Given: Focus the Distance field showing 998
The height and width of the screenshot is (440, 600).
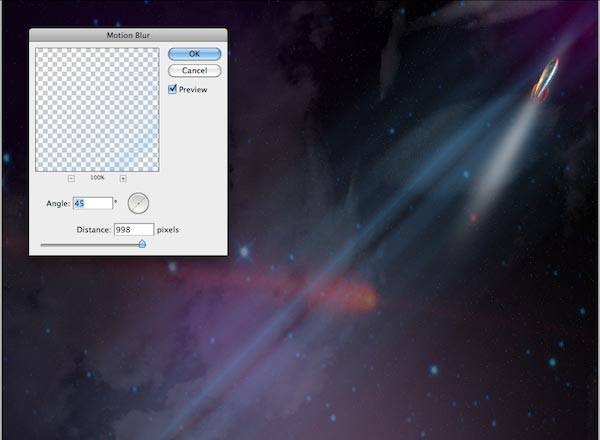Looking at the screenshot, I should [x=133, y=230].
